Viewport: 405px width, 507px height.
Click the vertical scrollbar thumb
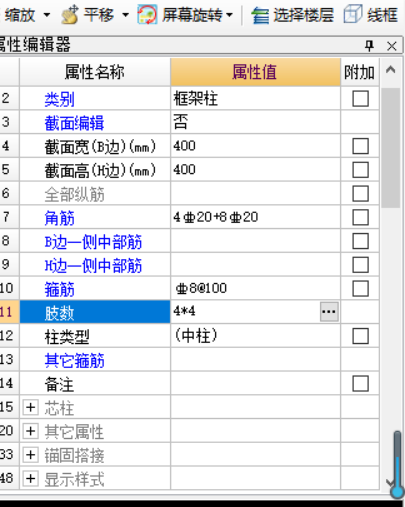(x=391, y=148)
